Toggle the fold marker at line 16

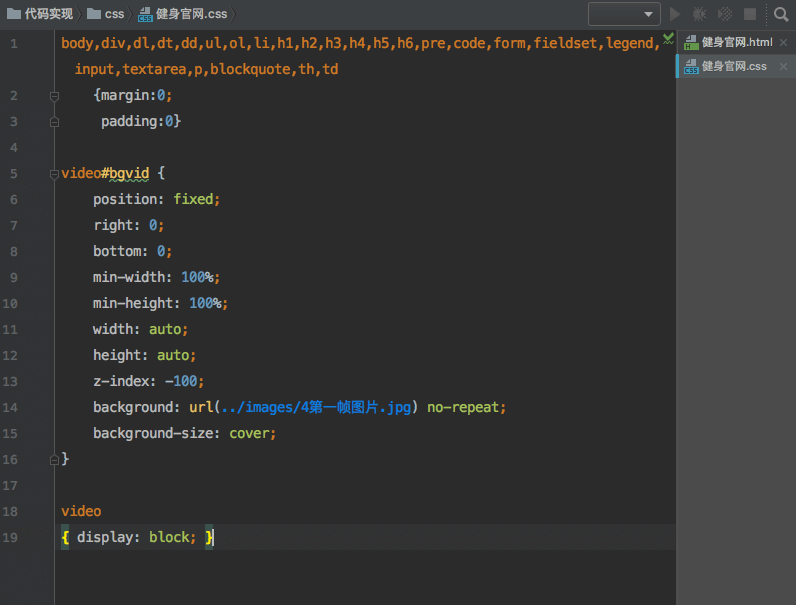click(55, 460)
